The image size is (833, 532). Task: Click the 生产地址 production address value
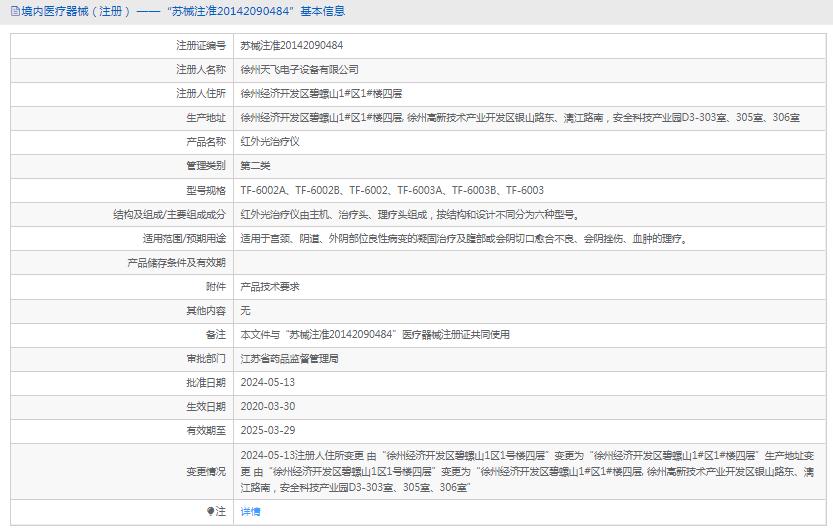click(x=520, y=117)
